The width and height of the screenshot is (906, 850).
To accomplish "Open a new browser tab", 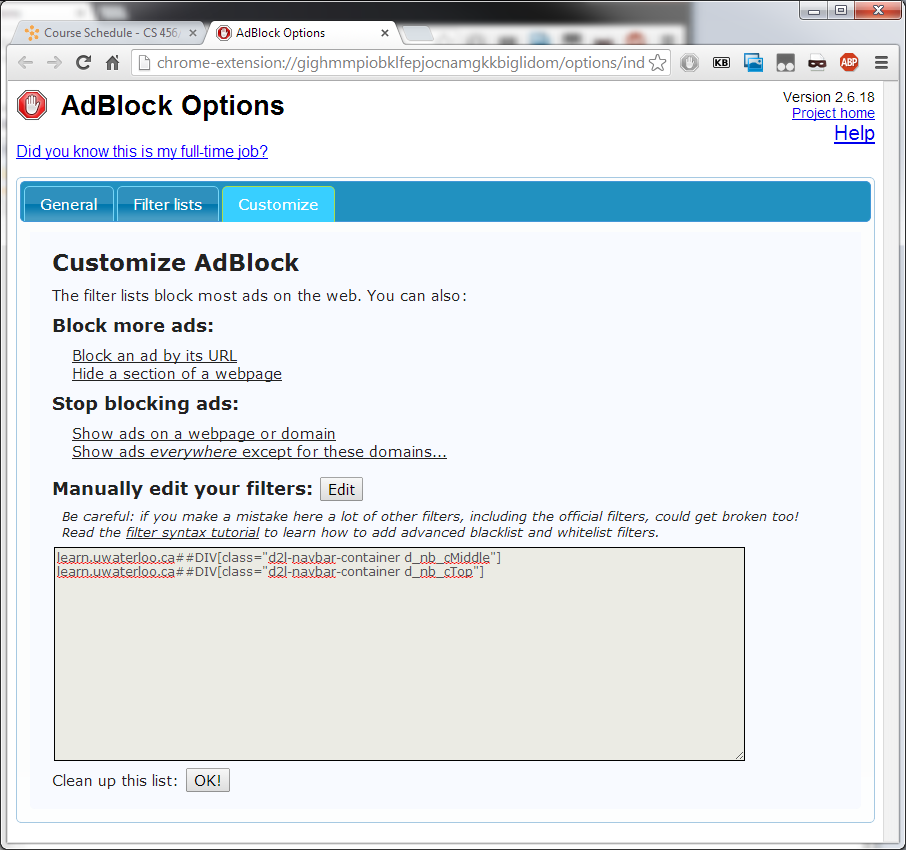I will 418,34.
